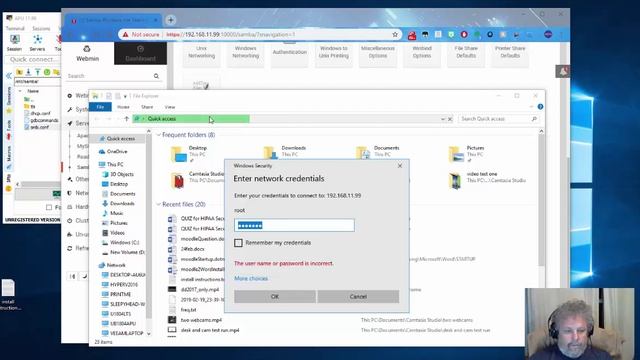Select two webcams.mp4 recent file
640x360 pixels.
[201, 320]
